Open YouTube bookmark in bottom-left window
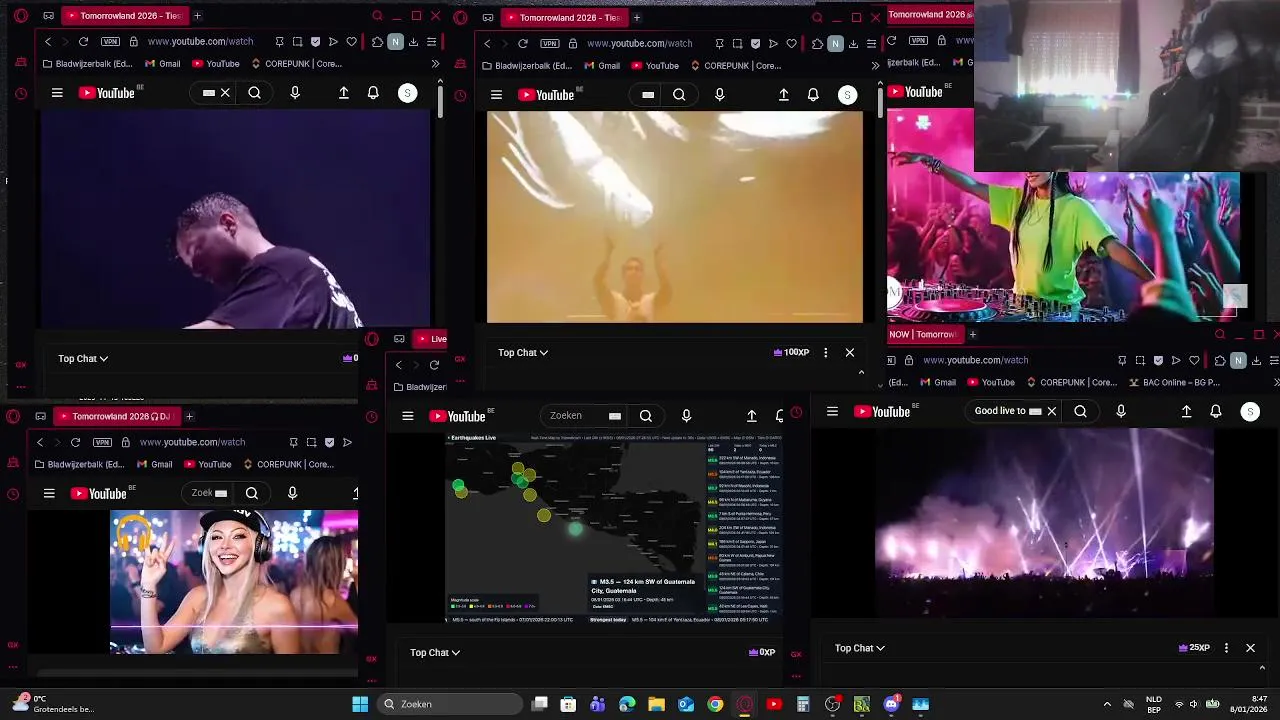 click(207, 465)
